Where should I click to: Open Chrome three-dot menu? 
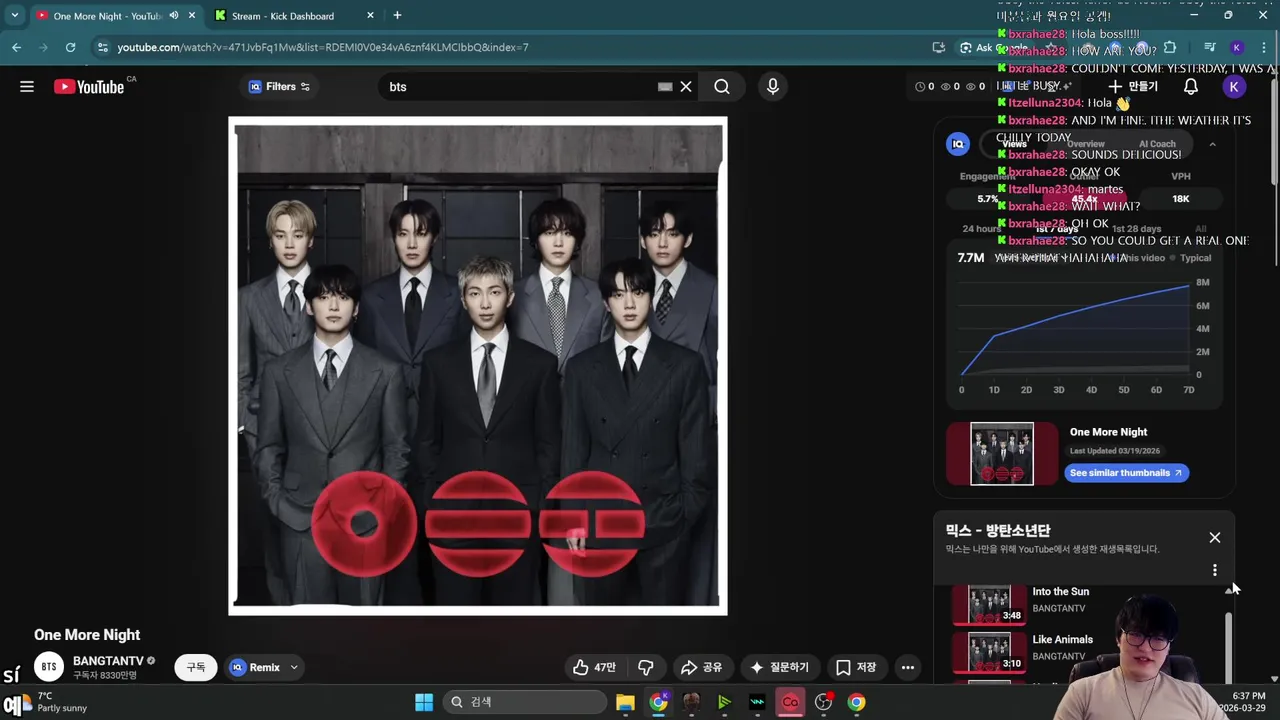(x=1264, y=47)
